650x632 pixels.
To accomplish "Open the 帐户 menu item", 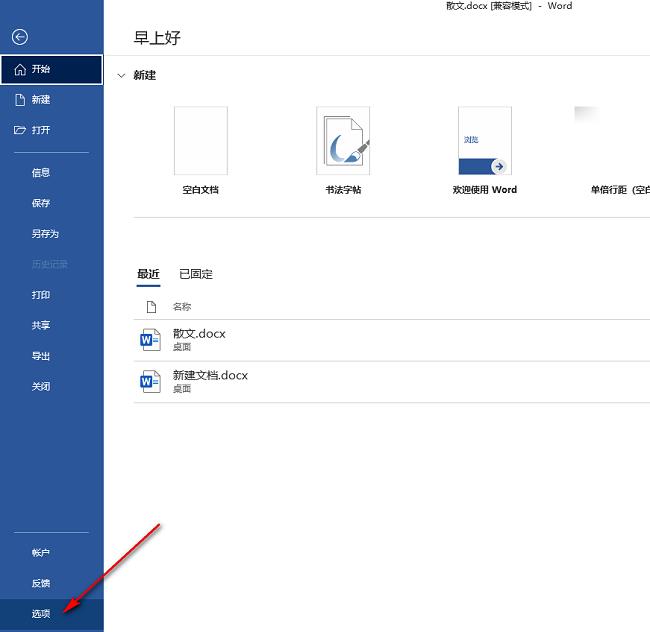I will pyautogui.click(x=52, y=552).
